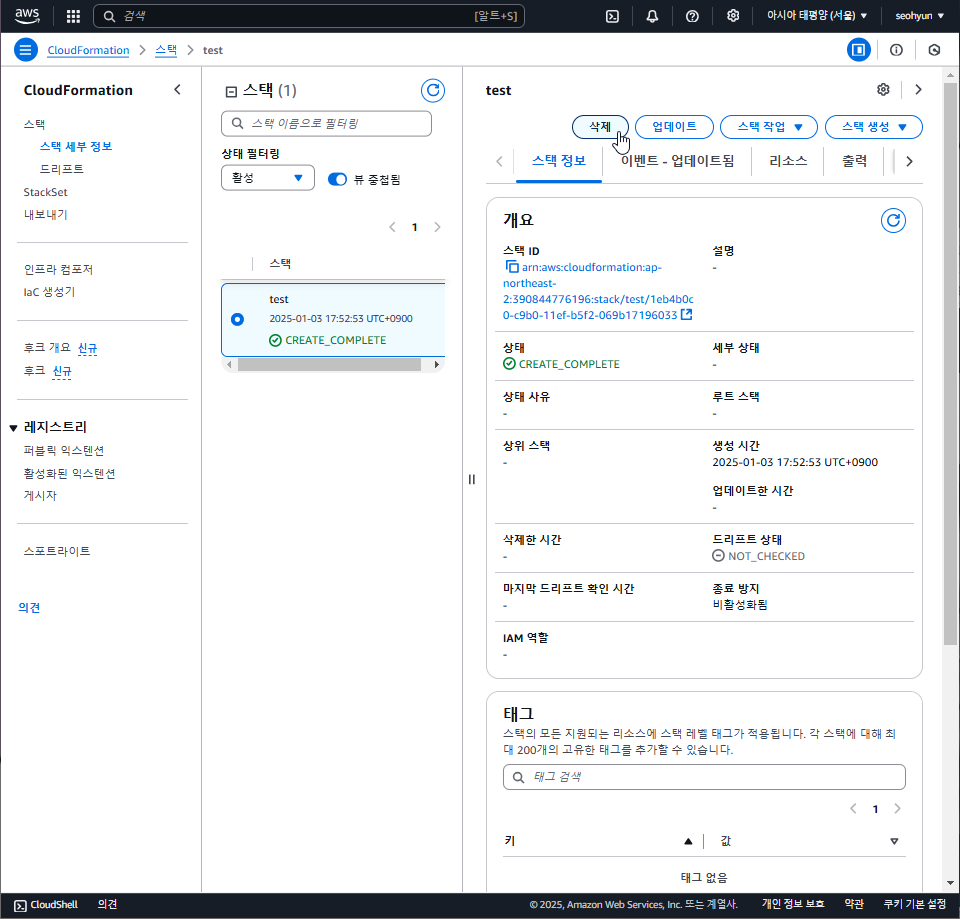
Task: Open Drift in the sidebar
Action: point(62,169)
